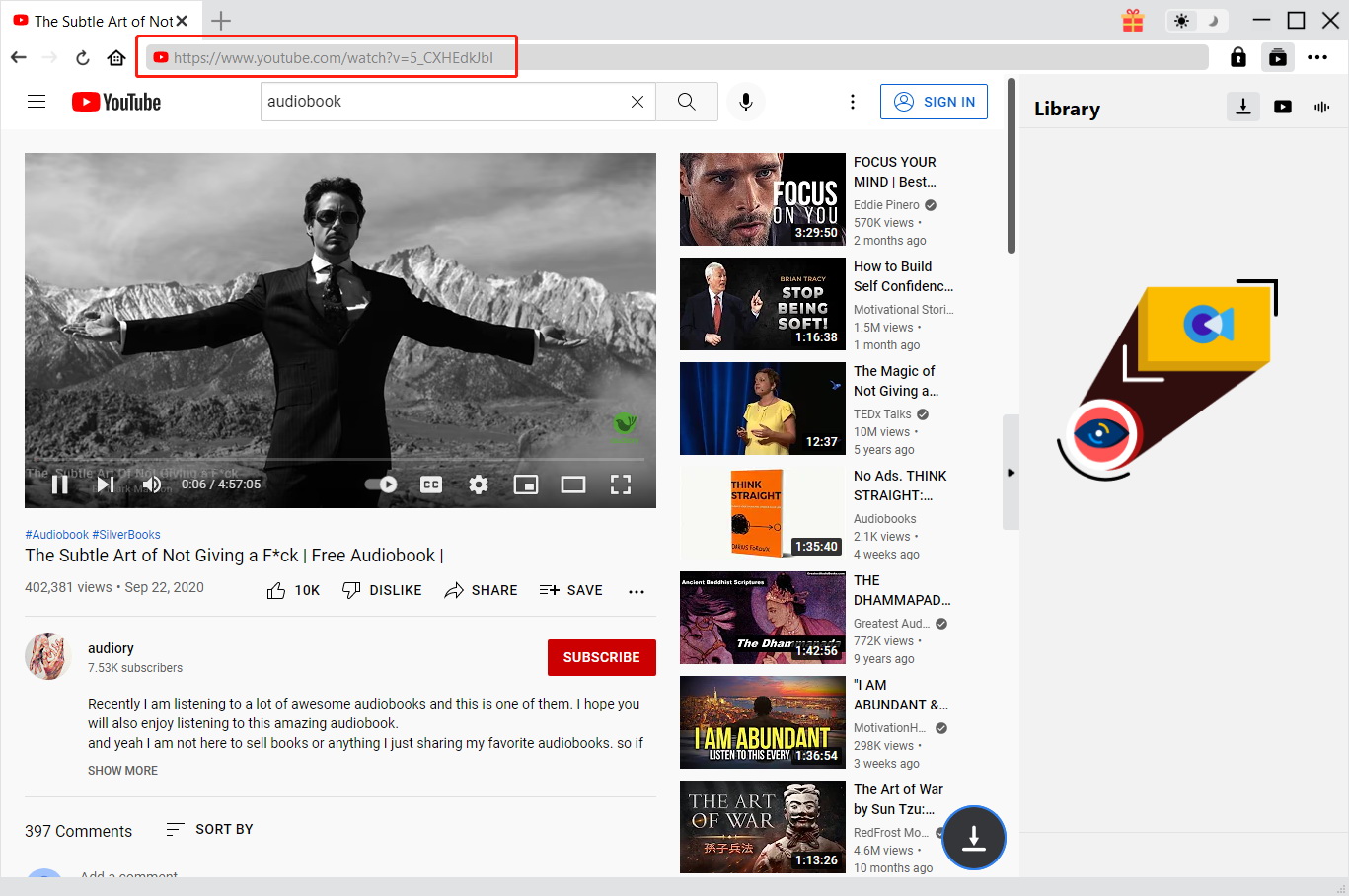Screen dimensions: 1349x896
Task: Open the Video section in Library panel
Action: 1282,107
